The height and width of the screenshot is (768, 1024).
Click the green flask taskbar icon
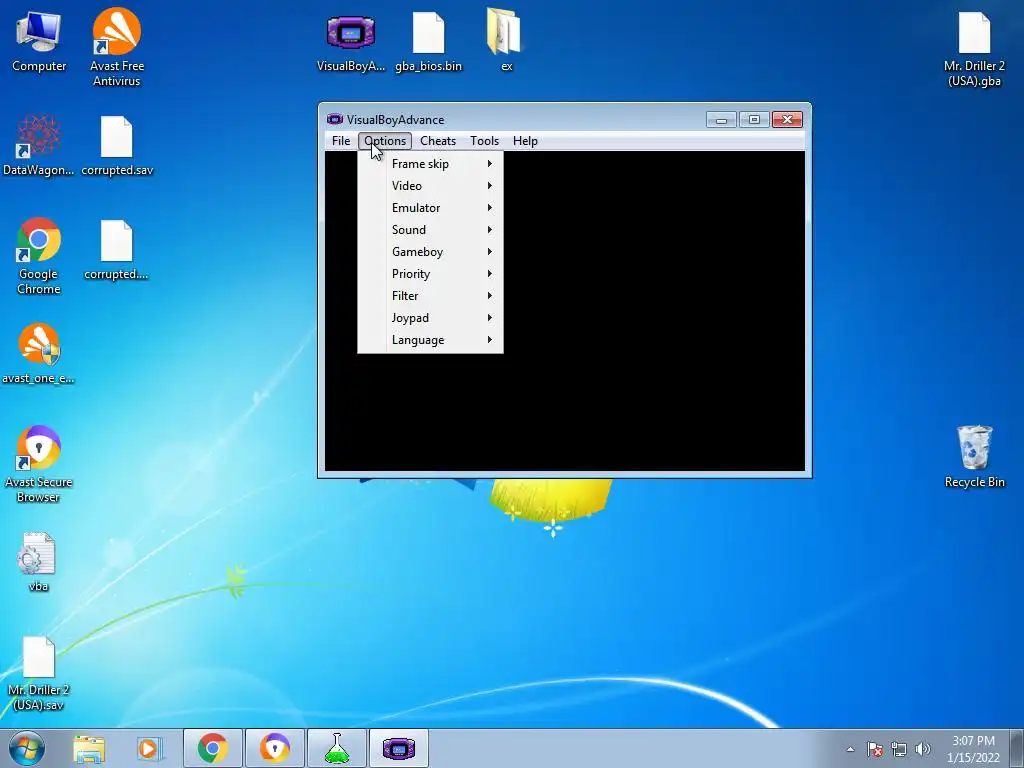336,748
